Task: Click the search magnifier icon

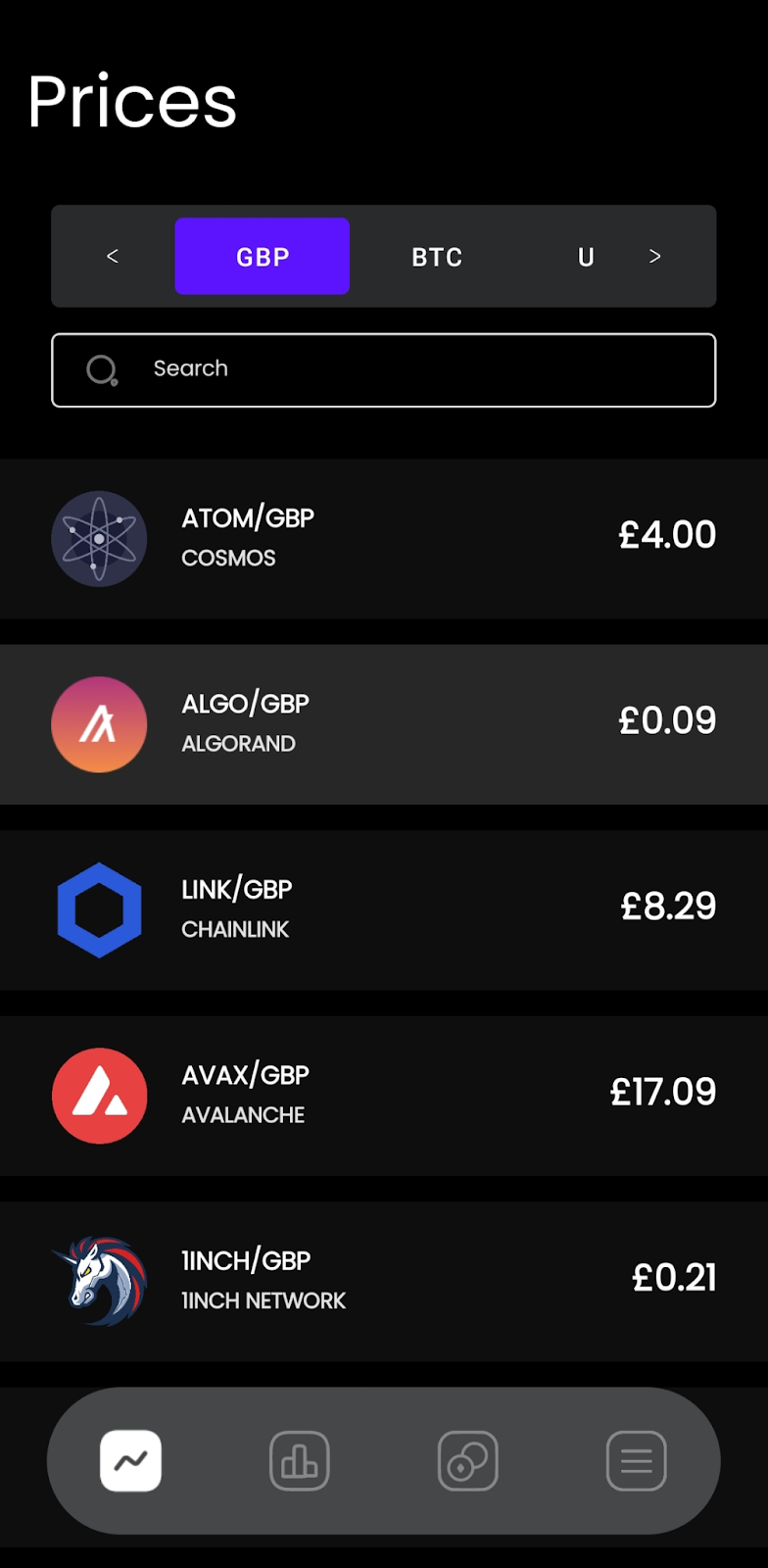Action: (x=102, y=370)
